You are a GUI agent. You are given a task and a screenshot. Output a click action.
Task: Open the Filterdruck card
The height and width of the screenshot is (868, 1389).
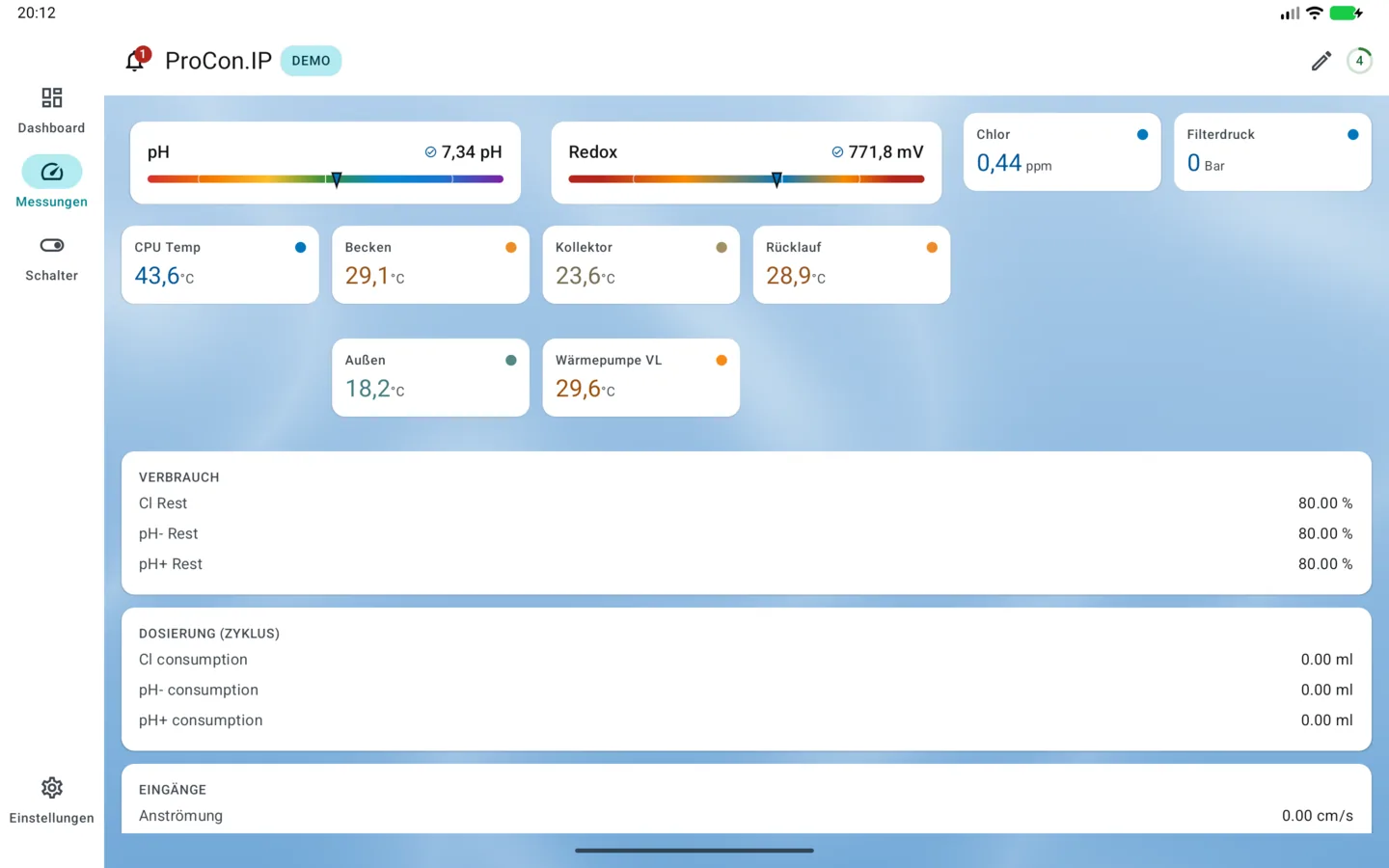coord(1272,152)
